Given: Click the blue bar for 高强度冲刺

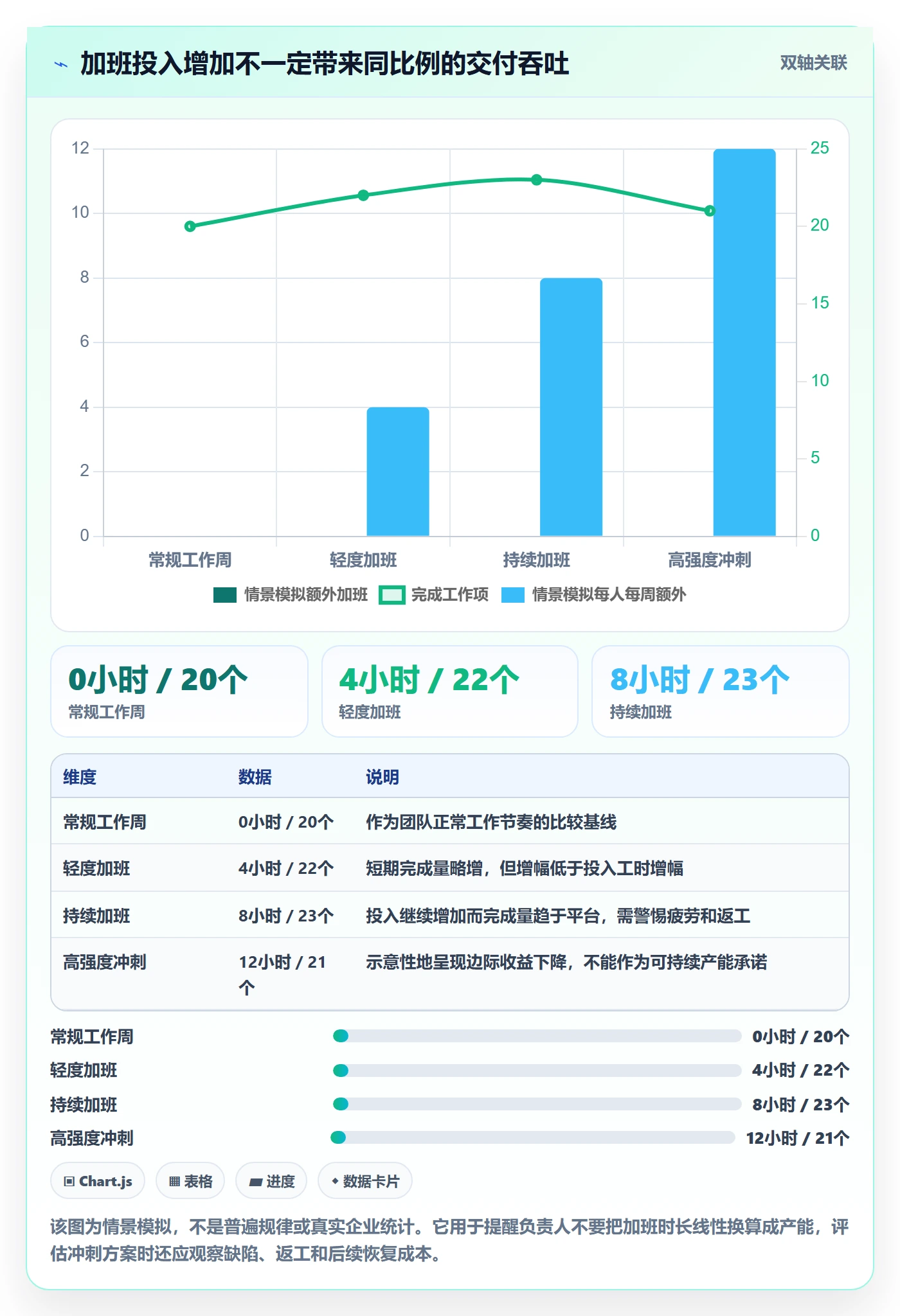Looking at the screenshot, I should pos(744,342).
